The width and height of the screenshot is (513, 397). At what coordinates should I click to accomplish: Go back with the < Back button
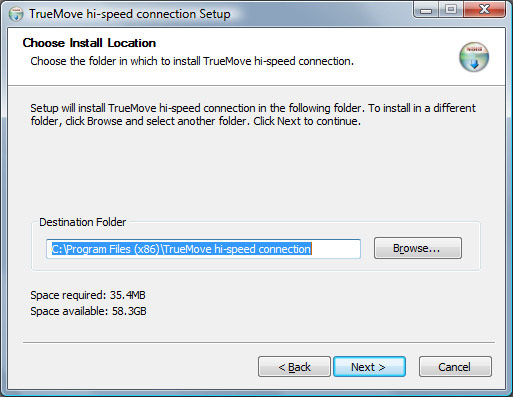(294, 367)
